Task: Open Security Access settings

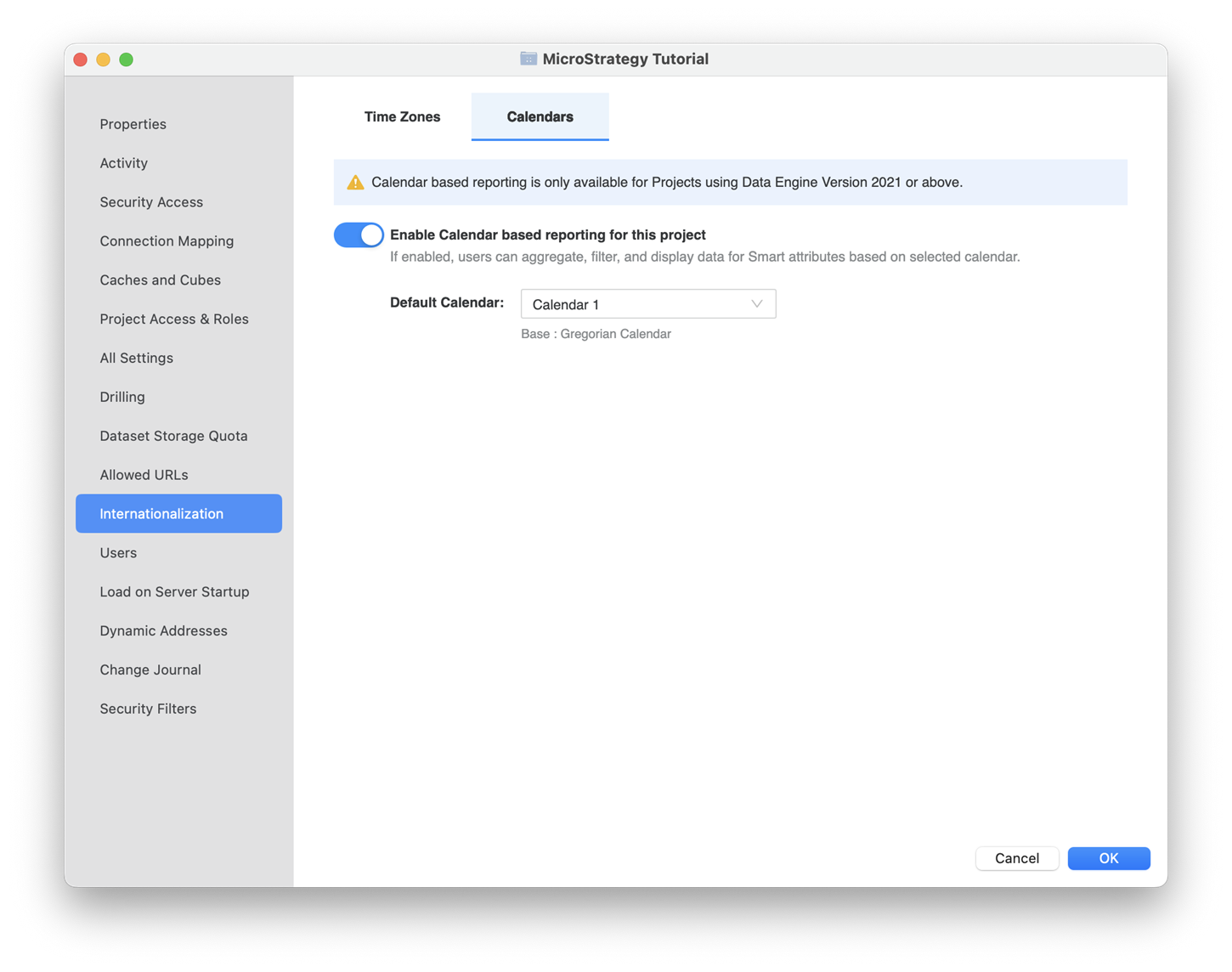Action: 151,202
